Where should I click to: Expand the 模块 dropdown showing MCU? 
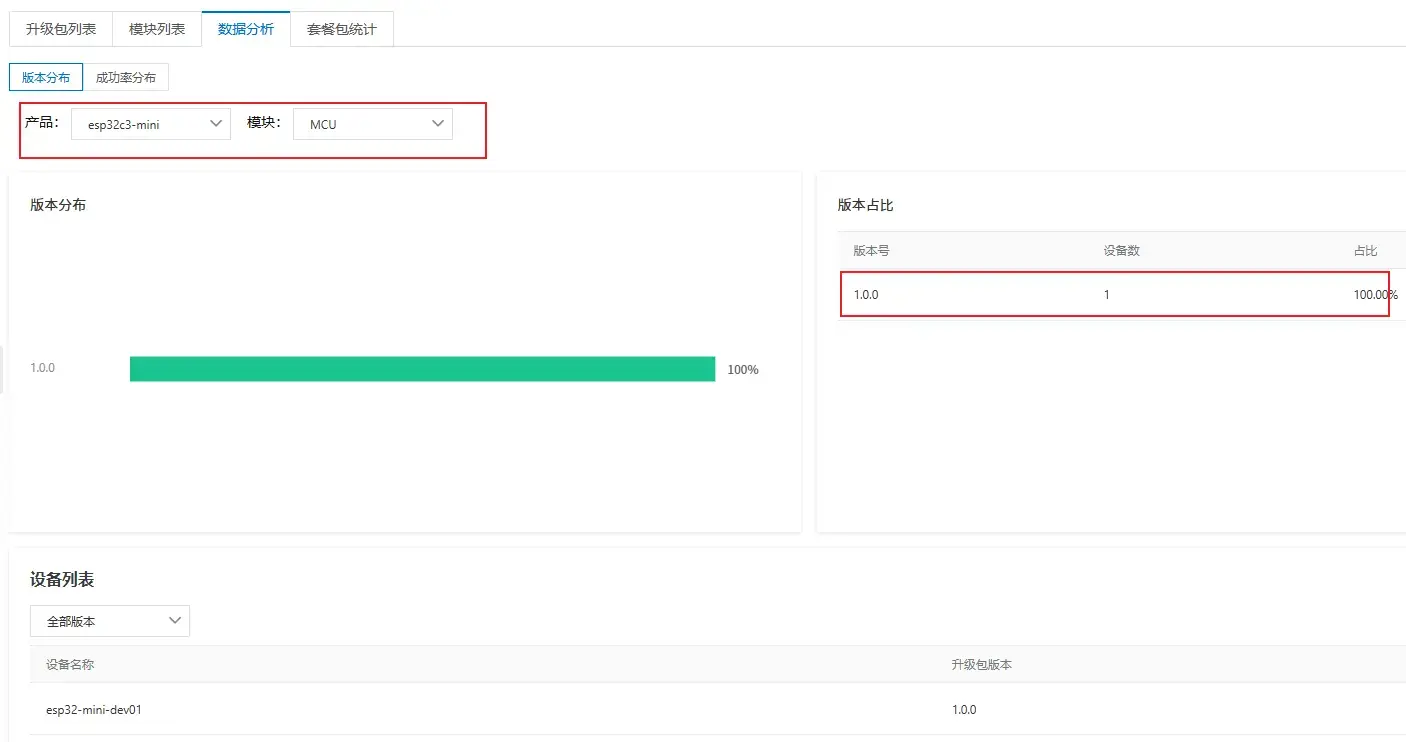click(x=372, y=124)
